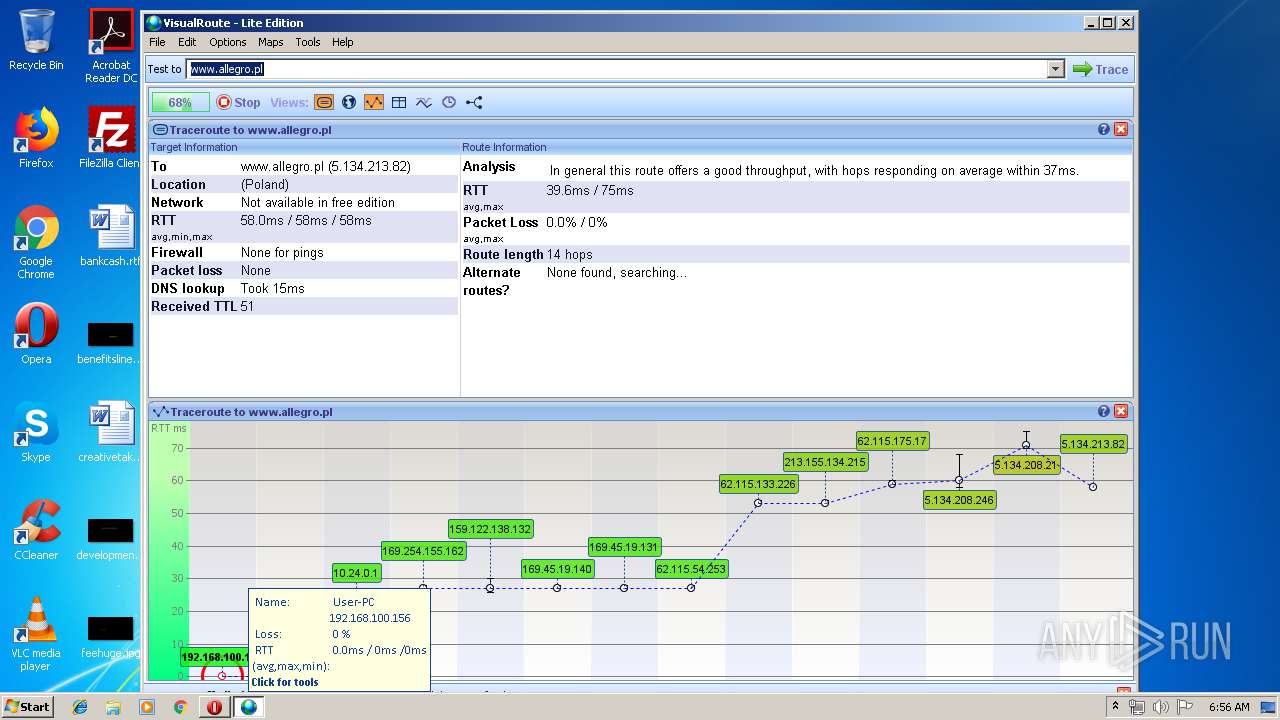
Task: Open the Options menu
Action: click(x=228, y=42)
